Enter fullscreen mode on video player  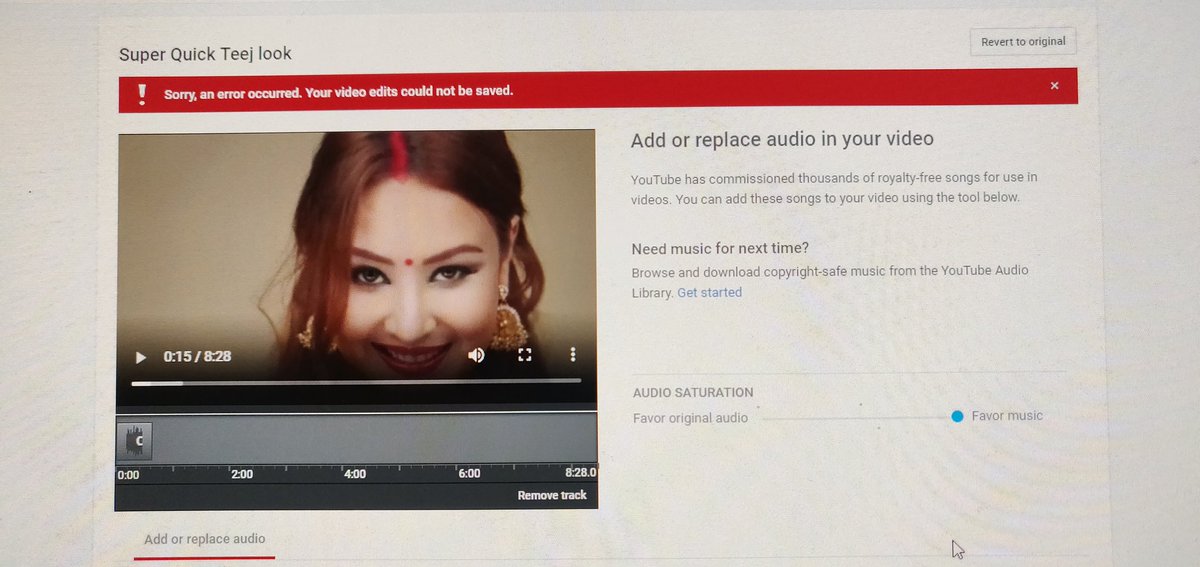[x=524, y=355]
